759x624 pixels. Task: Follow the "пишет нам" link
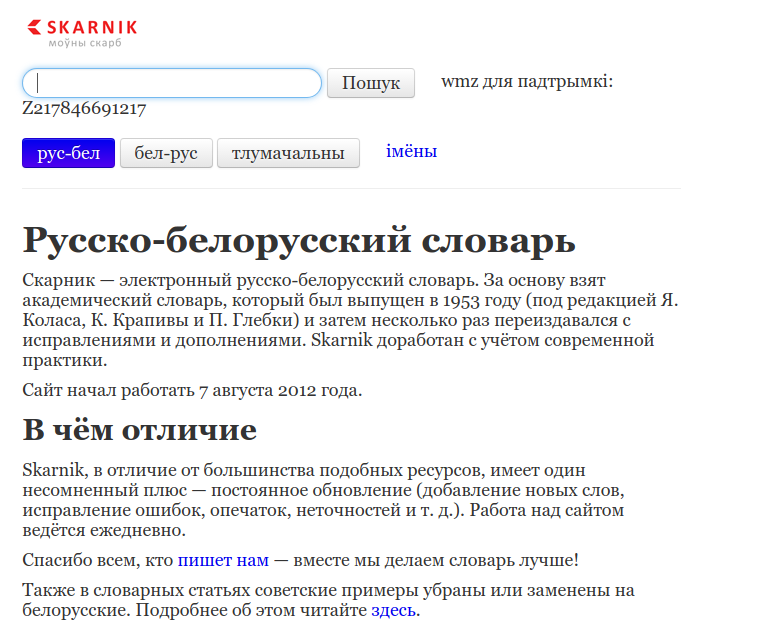223,560
